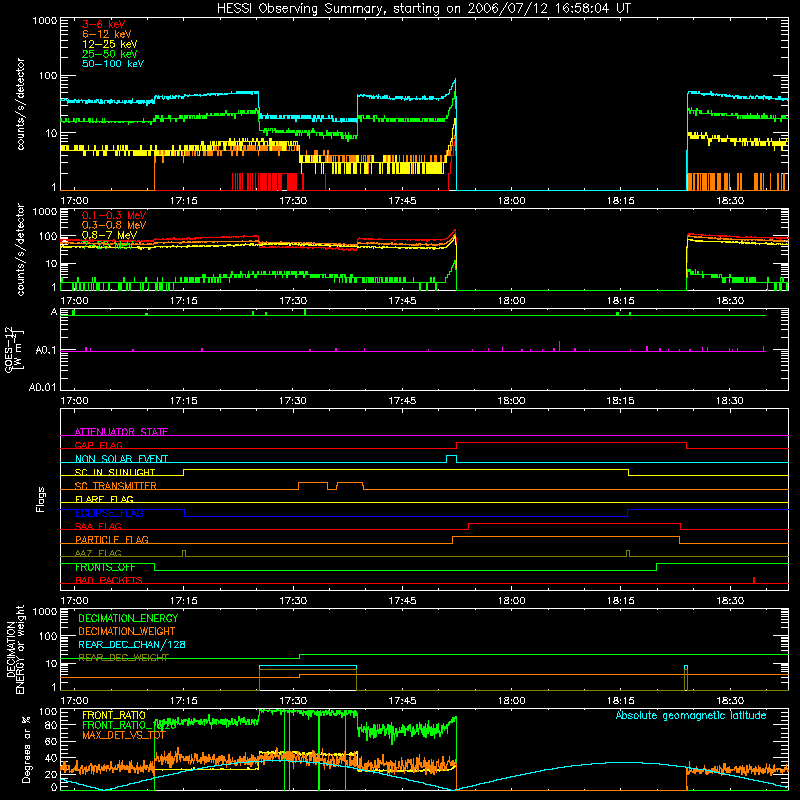
Task: Click the 18:30 tick under the decimation plot
Action: 730,701
